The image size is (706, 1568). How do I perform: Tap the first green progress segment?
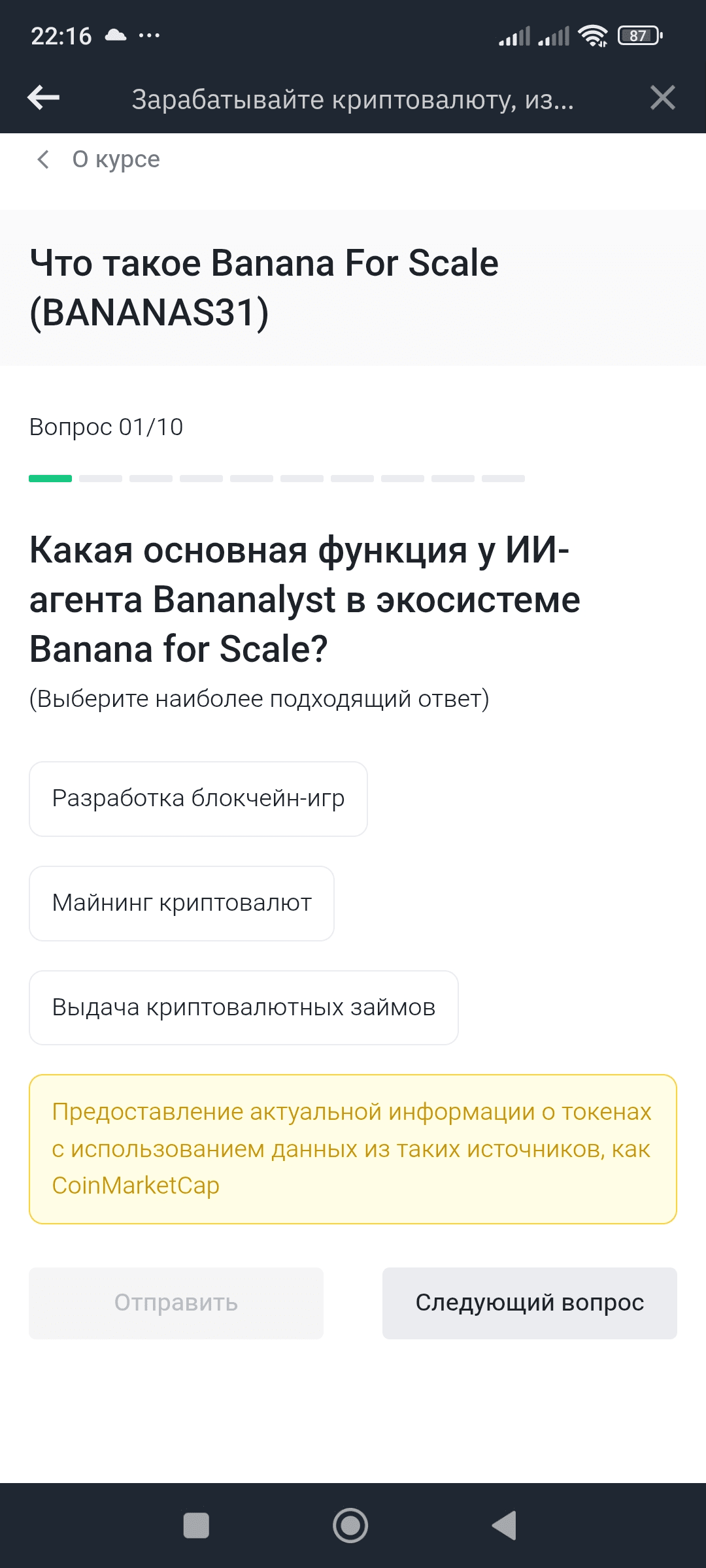[50, 478]
